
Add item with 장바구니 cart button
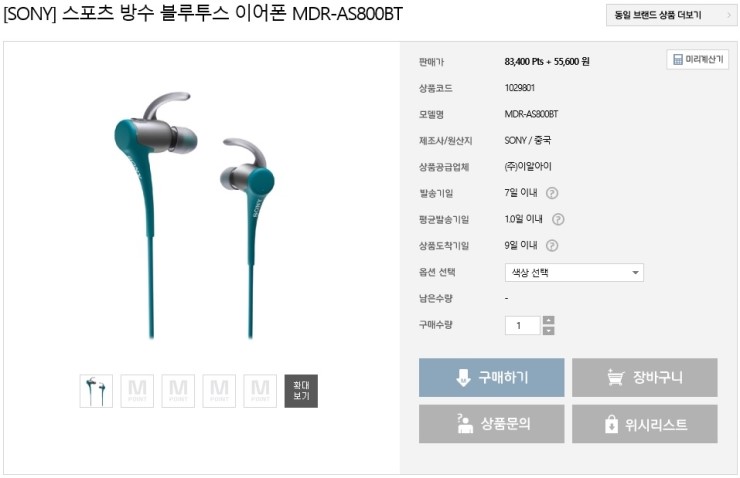point(645,377)
